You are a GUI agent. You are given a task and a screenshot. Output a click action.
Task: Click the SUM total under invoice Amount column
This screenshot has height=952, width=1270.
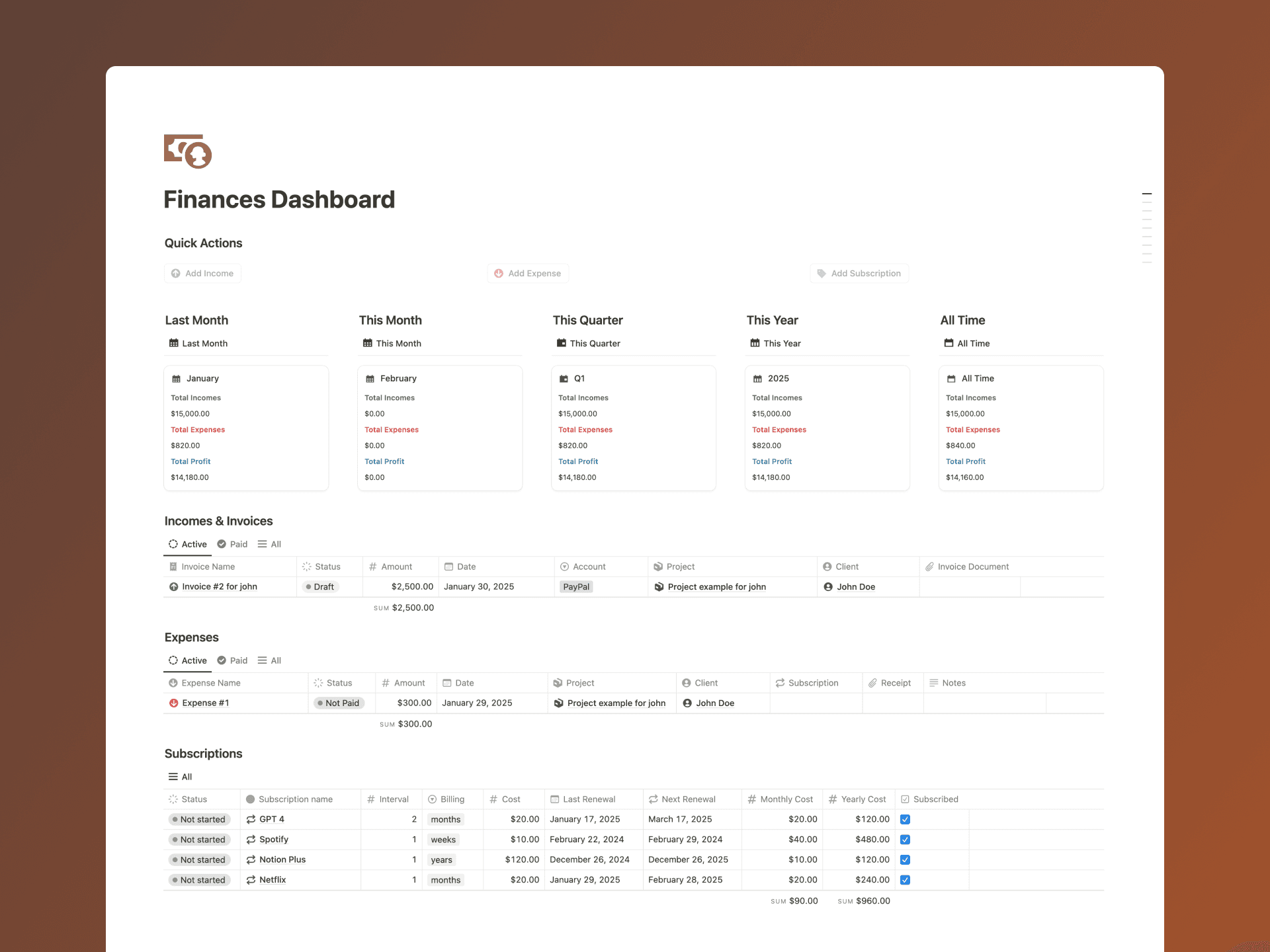pos(403,608)
